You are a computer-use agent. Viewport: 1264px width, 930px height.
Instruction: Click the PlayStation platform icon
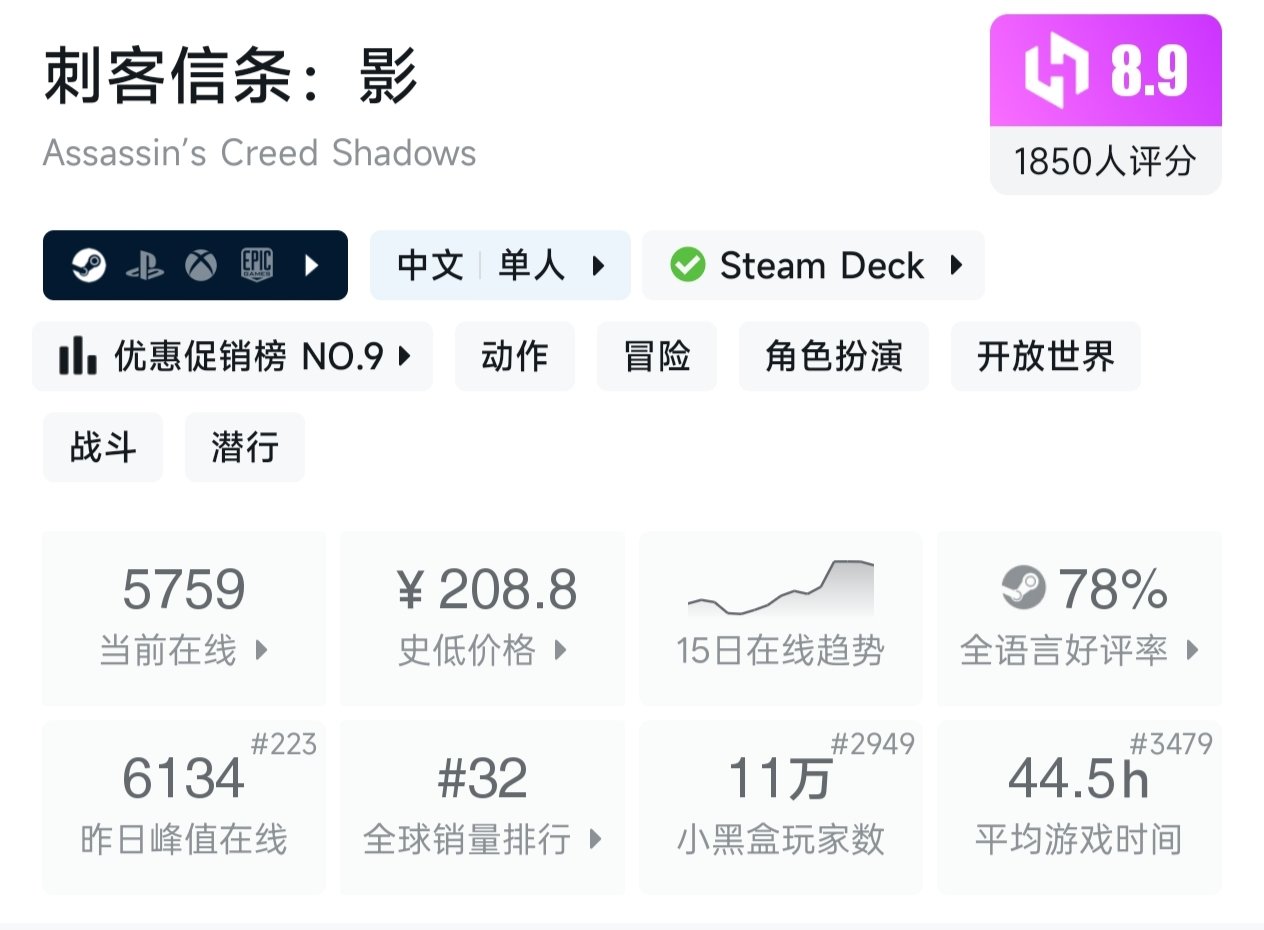tap(145, 265)
